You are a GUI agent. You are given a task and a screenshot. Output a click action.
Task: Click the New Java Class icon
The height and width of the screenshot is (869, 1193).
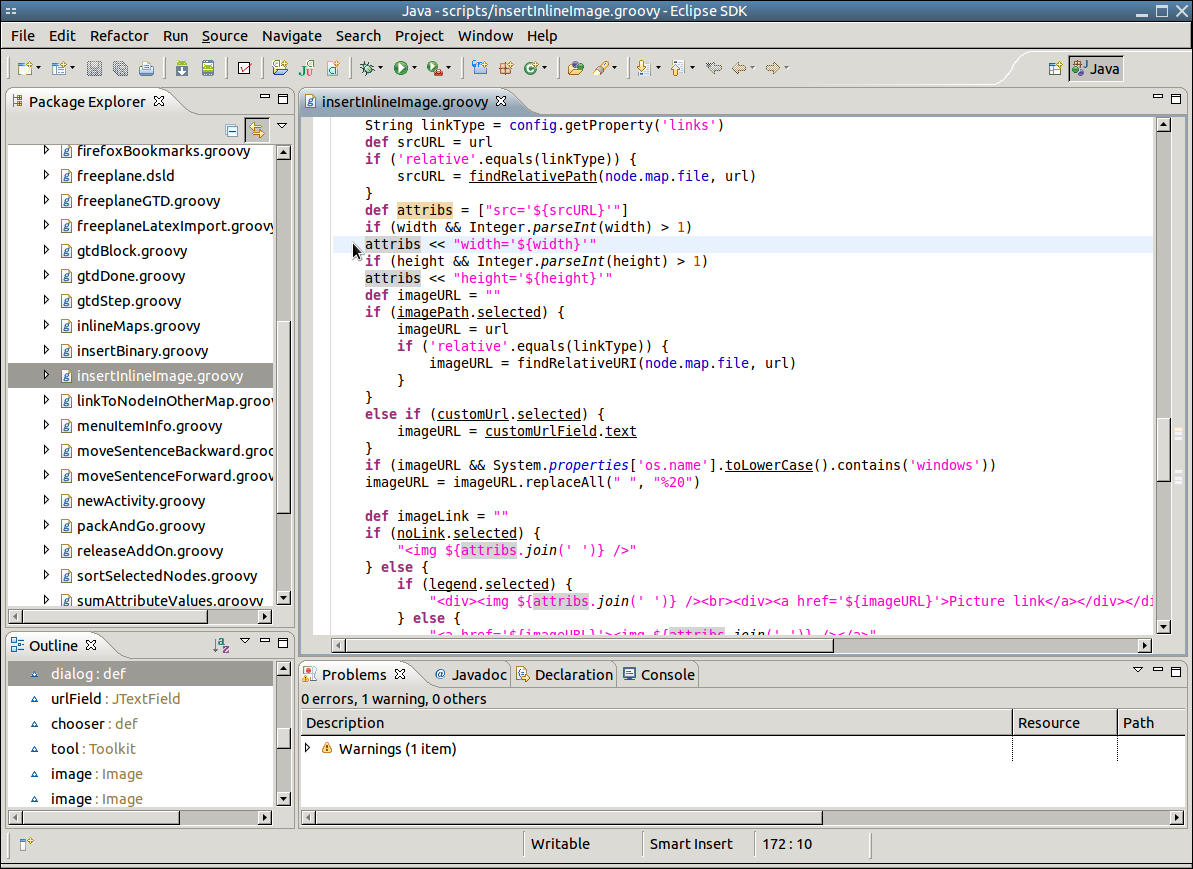pos(531,68)
